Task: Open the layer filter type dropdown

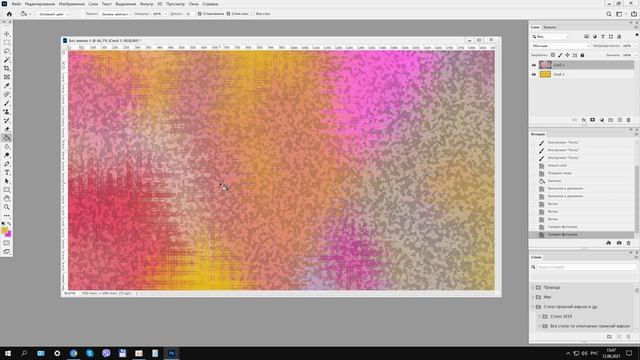Action: [x=550, y=37]
